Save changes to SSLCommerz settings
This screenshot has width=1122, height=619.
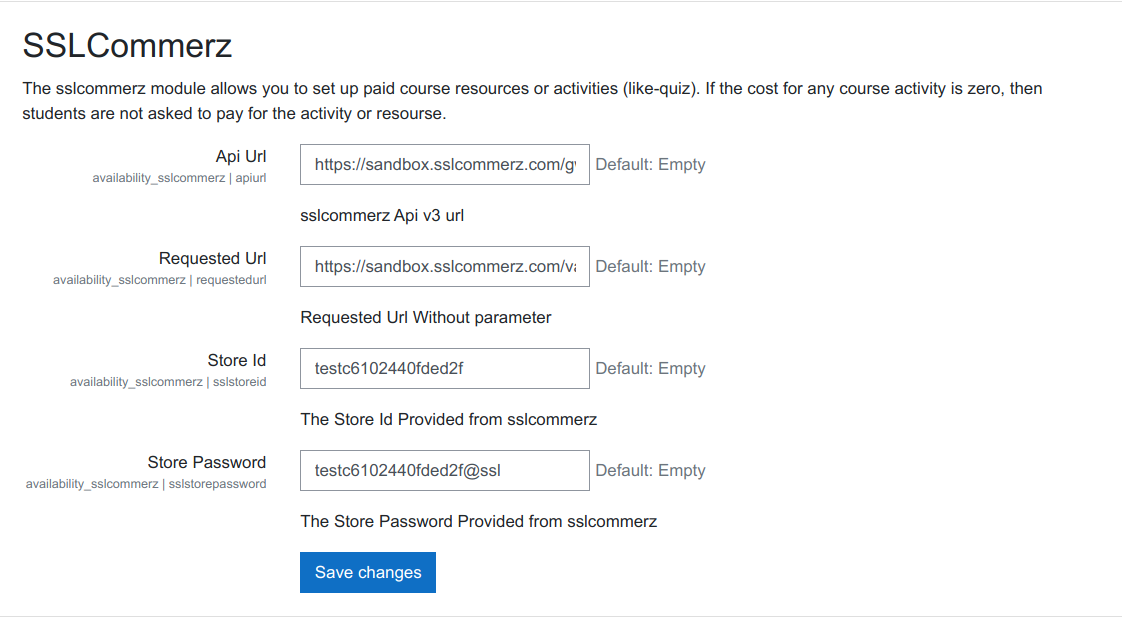[368, 572]
